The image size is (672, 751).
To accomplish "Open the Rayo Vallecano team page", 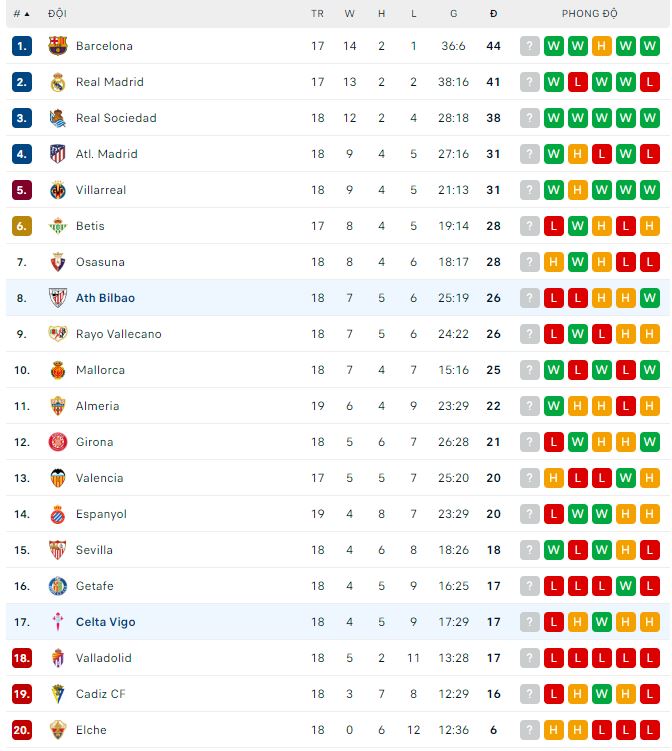I will (x=118, y=334).
